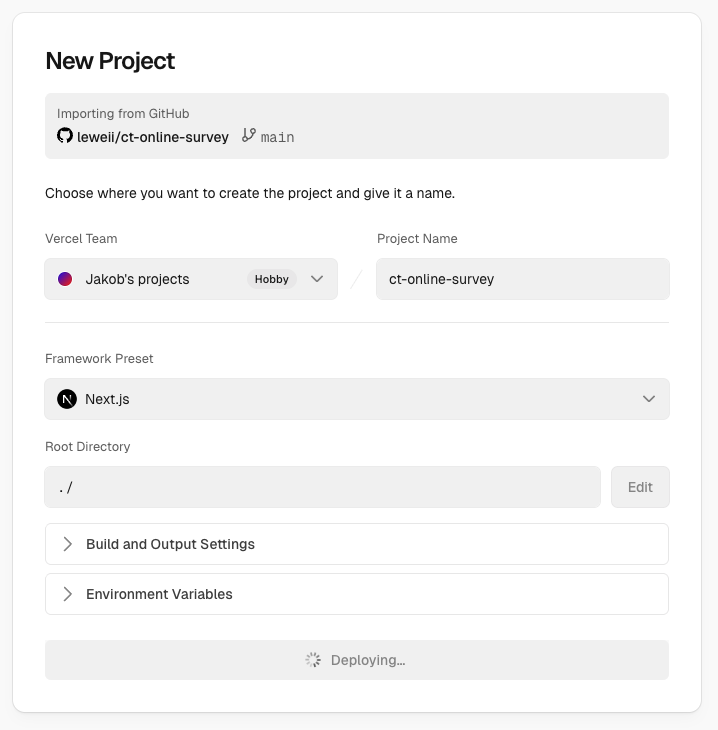Click the Root Directory field
This screenshot has height=730, width=718.
322,487
